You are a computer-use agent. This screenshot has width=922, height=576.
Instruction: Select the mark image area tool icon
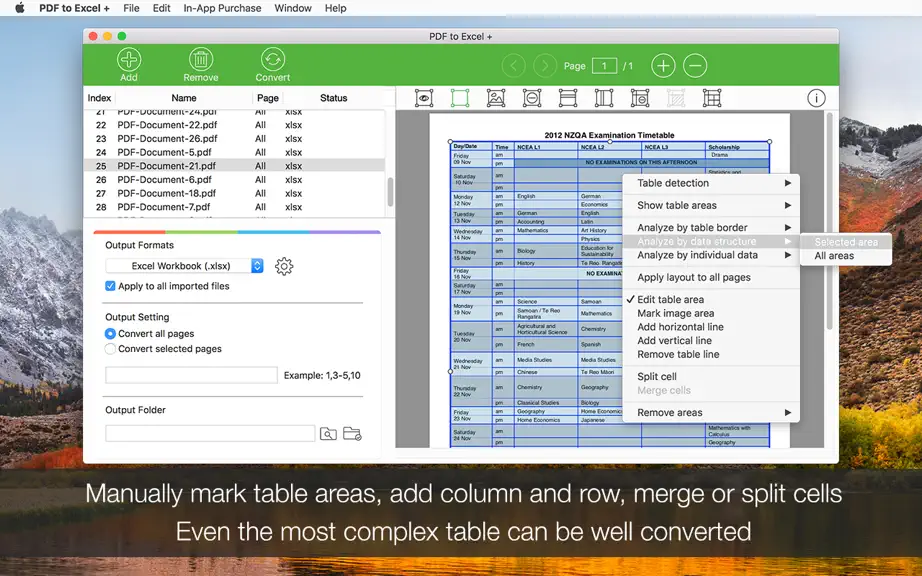click(x=496, y=98)
